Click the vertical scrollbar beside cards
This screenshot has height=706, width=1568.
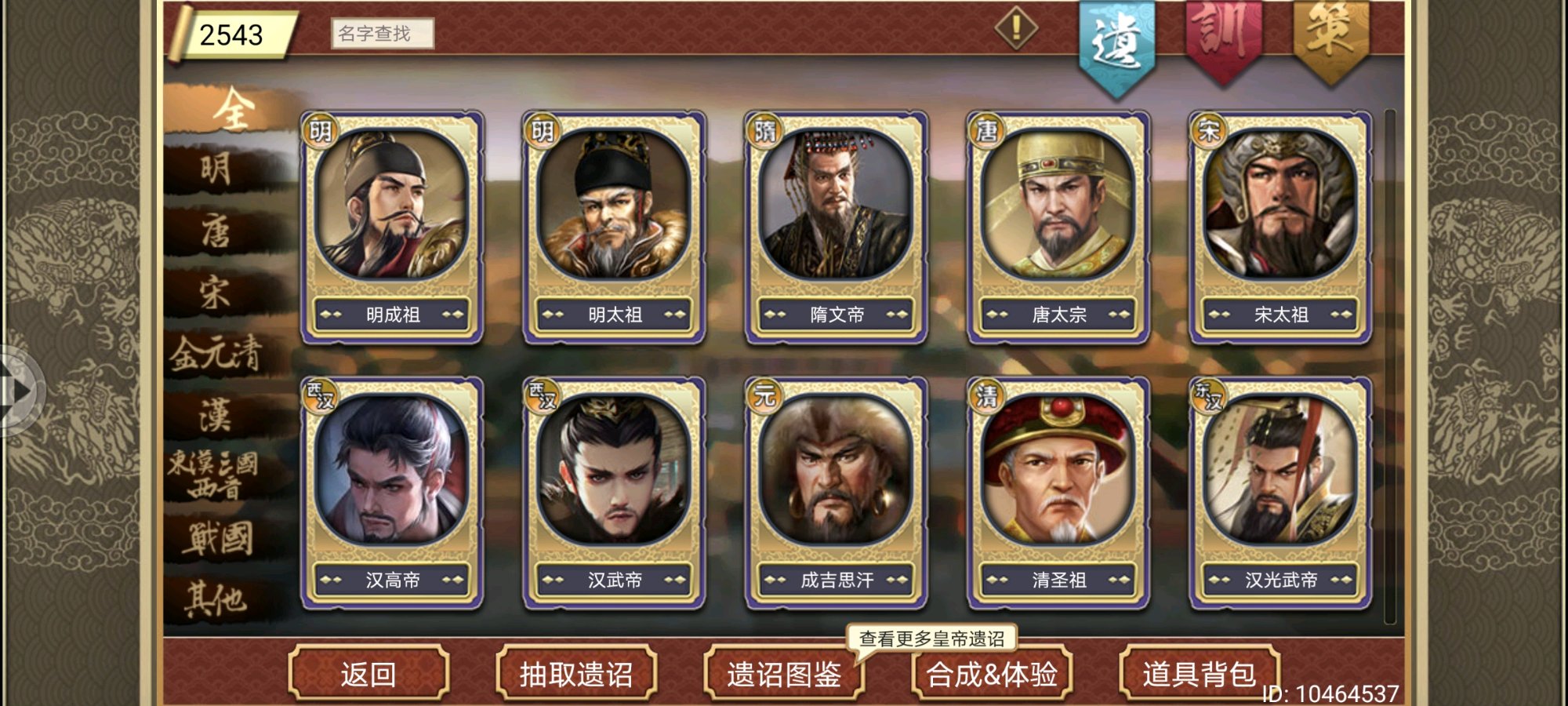tap(1390, 367)
